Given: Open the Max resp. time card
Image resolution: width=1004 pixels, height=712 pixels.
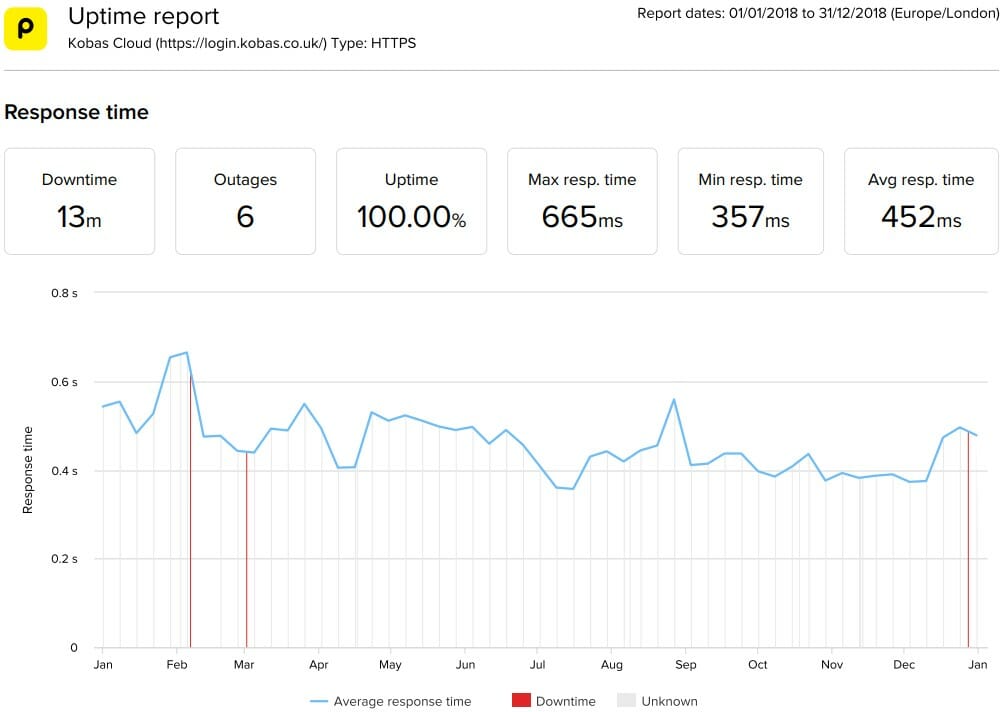Looking at the screenshot, I should coord(582,201).
